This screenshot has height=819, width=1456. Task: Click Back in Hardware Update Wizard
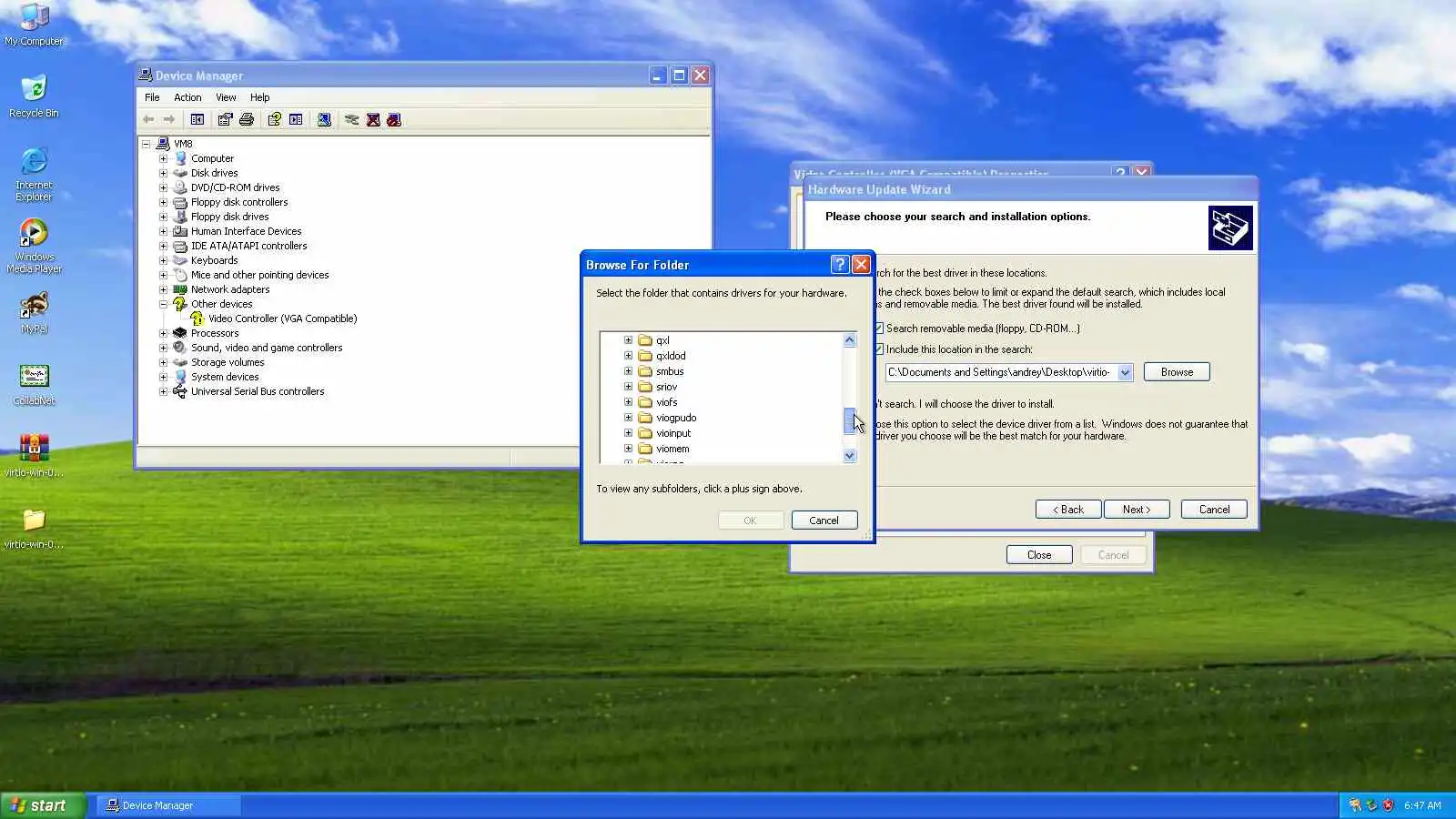1068,510
